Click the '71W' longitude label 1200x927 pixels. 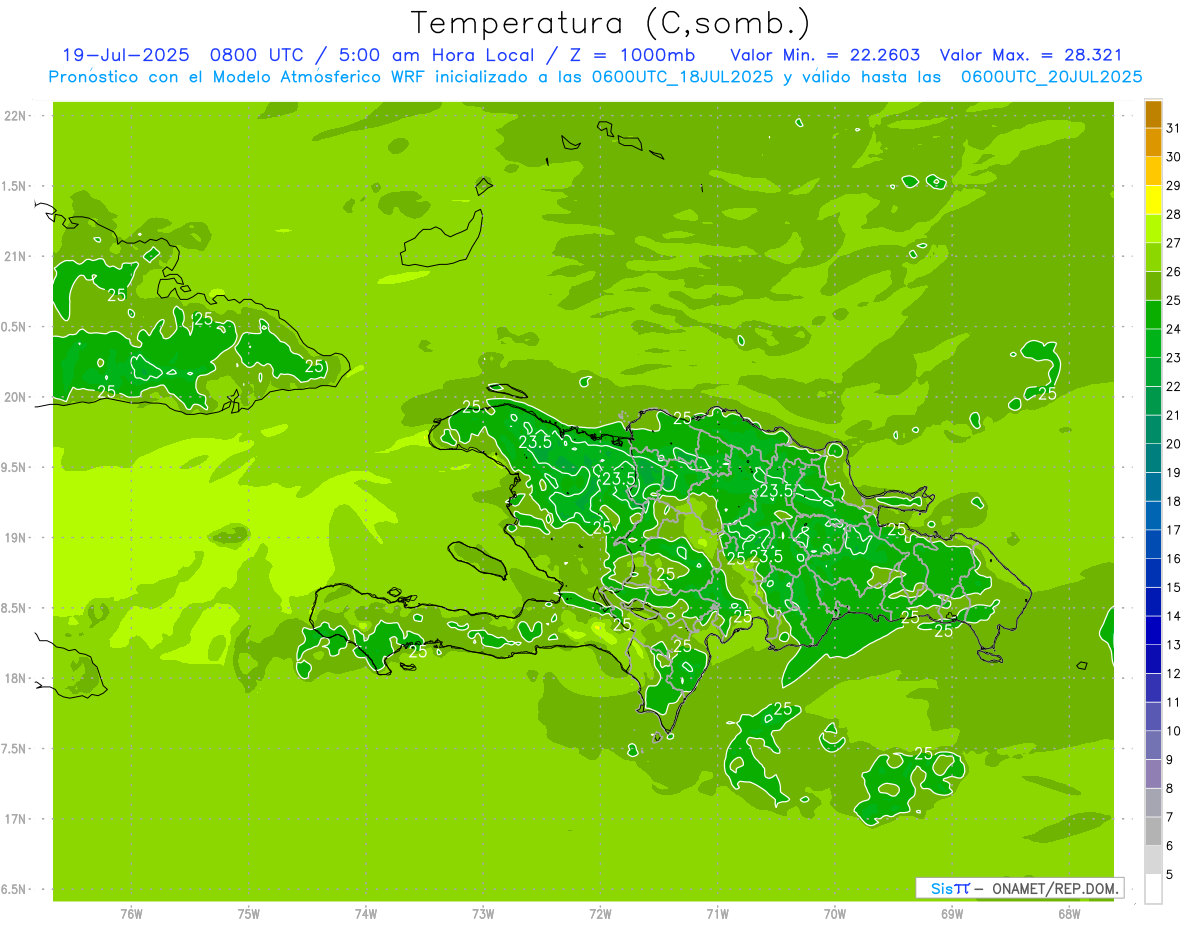tap(717, 914)
